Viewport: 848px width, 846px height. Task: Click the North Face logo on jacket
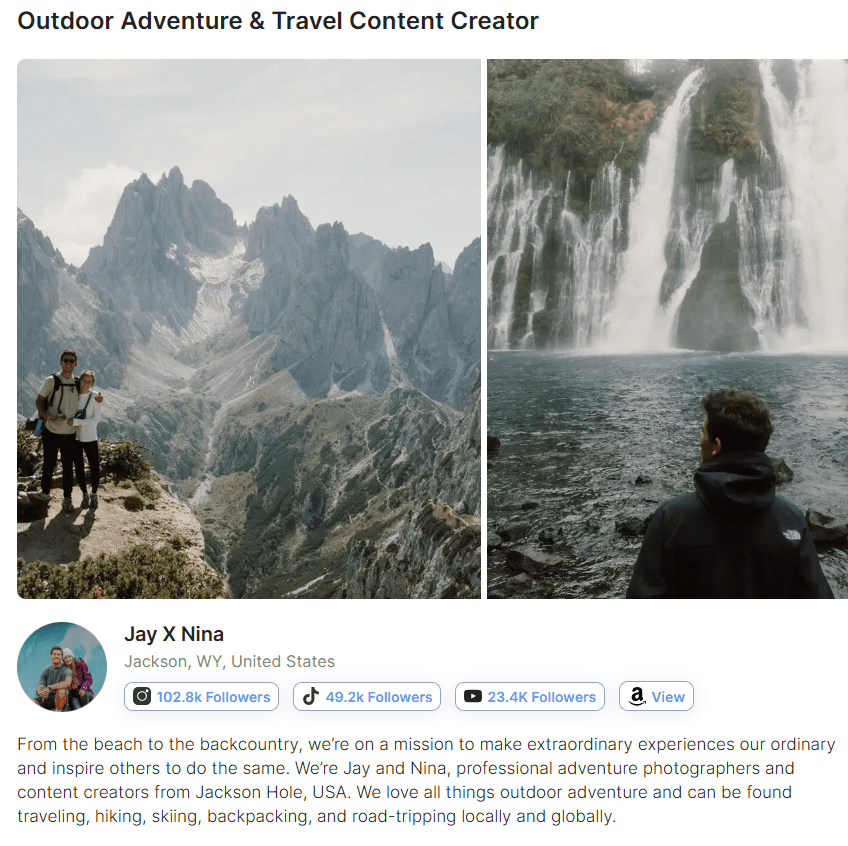[793, 535]
